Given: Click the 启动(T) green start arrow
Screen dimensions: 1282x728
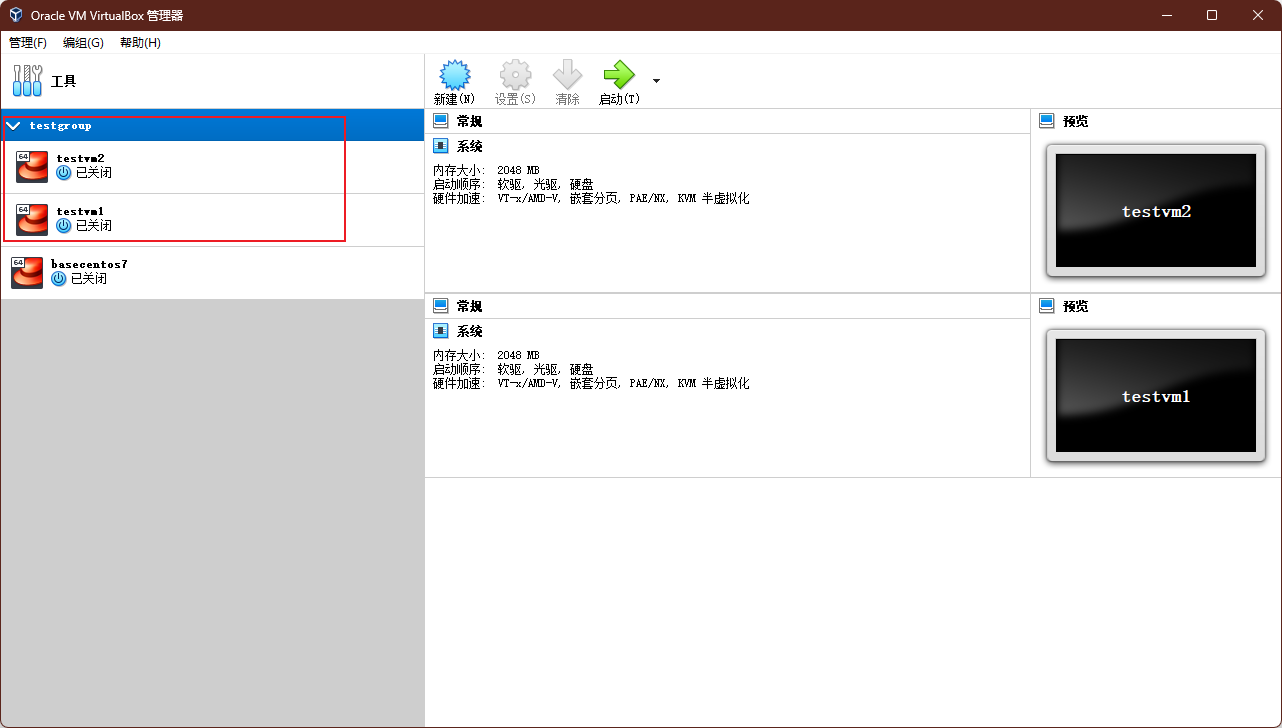Looking at the screenshot, I should click(619, 75).
